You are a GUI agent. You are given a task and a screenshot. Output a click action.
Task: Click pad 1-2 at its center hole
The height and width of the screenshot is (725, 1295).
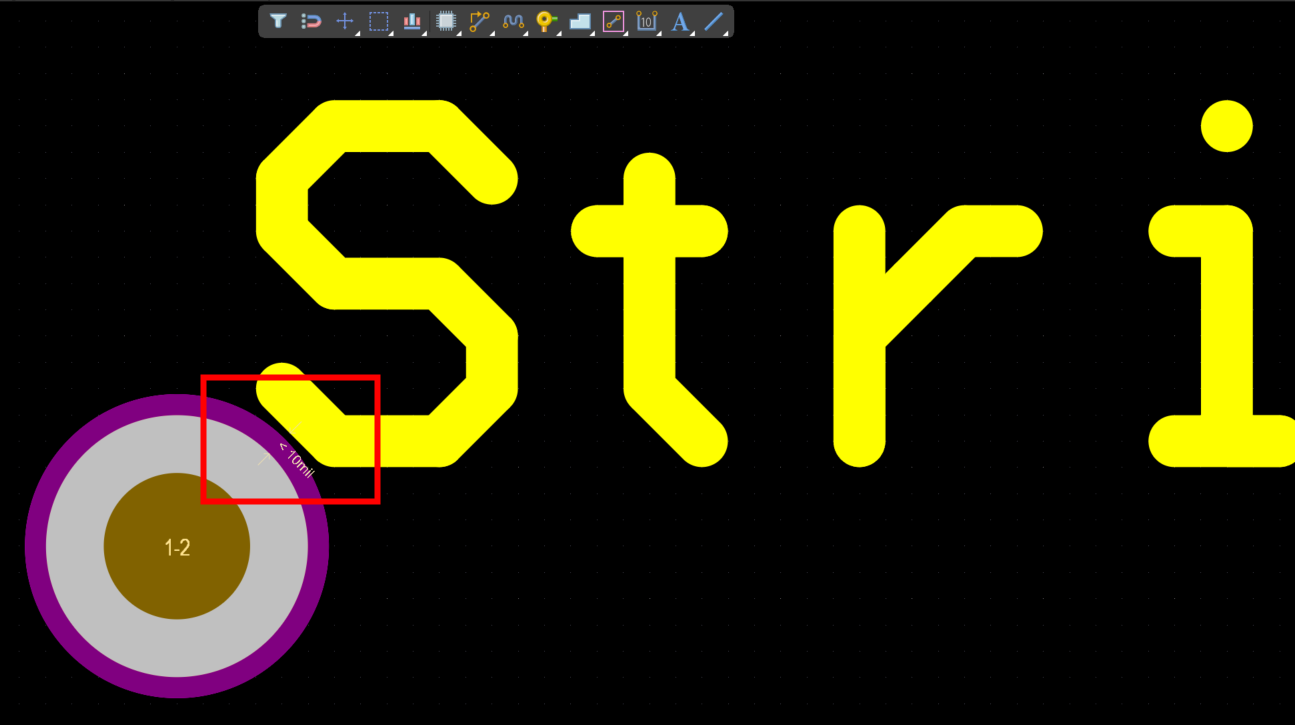(177, 546)
